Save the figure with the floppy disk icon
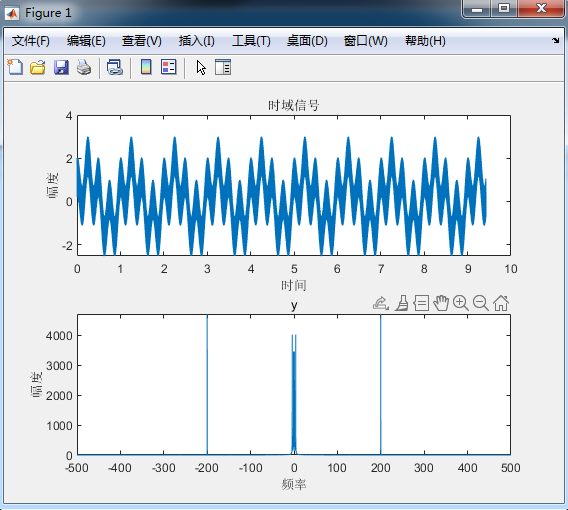This screenshot has height=510, width=568. (x=61, y=67)
